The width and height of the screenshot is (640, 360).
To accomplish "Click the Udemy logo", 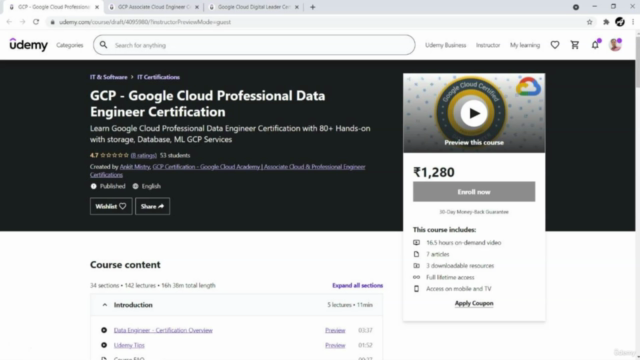I will (29, 44).
